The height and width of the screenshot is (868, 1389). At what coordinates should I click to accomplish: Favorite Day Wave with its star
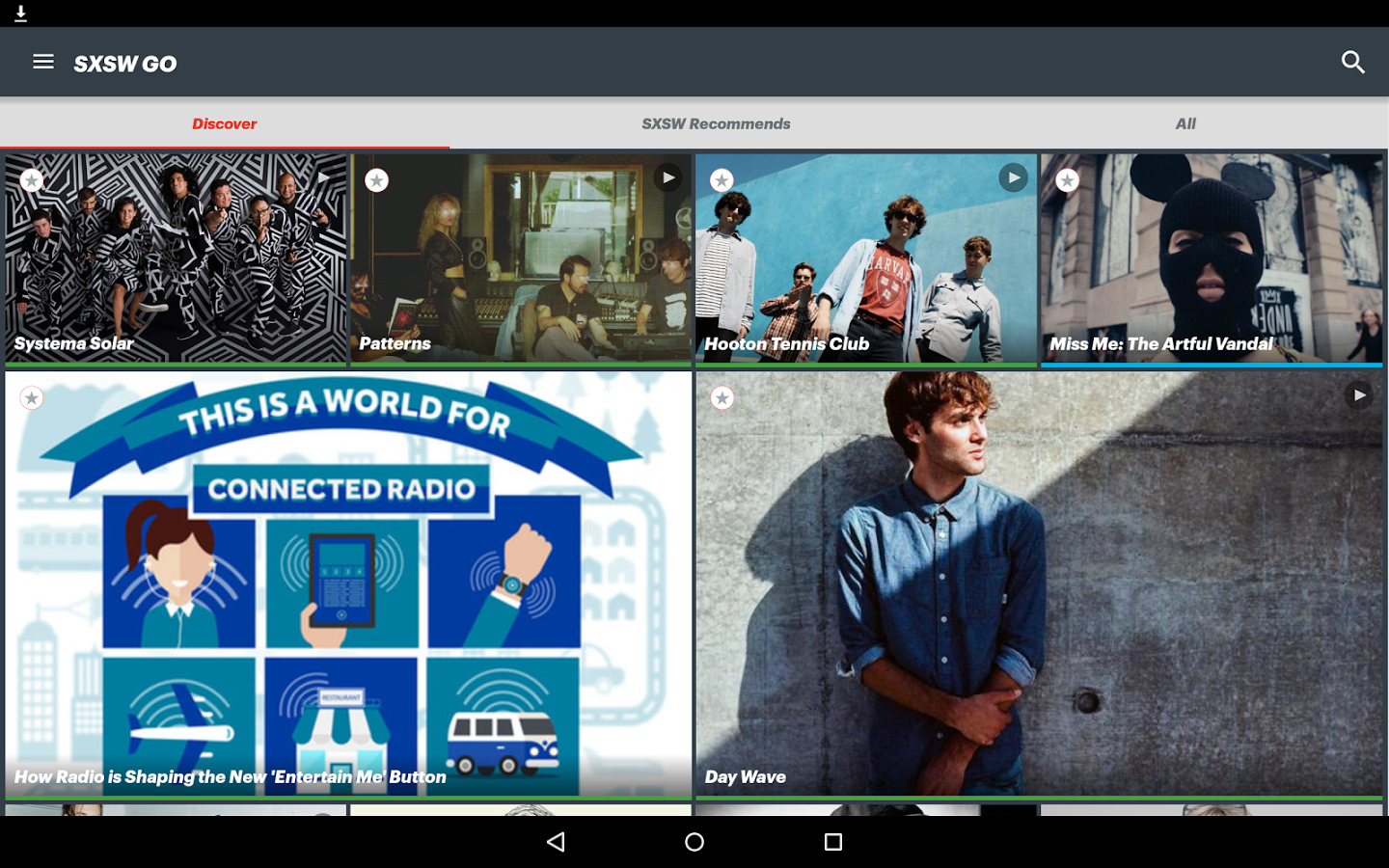722,397
